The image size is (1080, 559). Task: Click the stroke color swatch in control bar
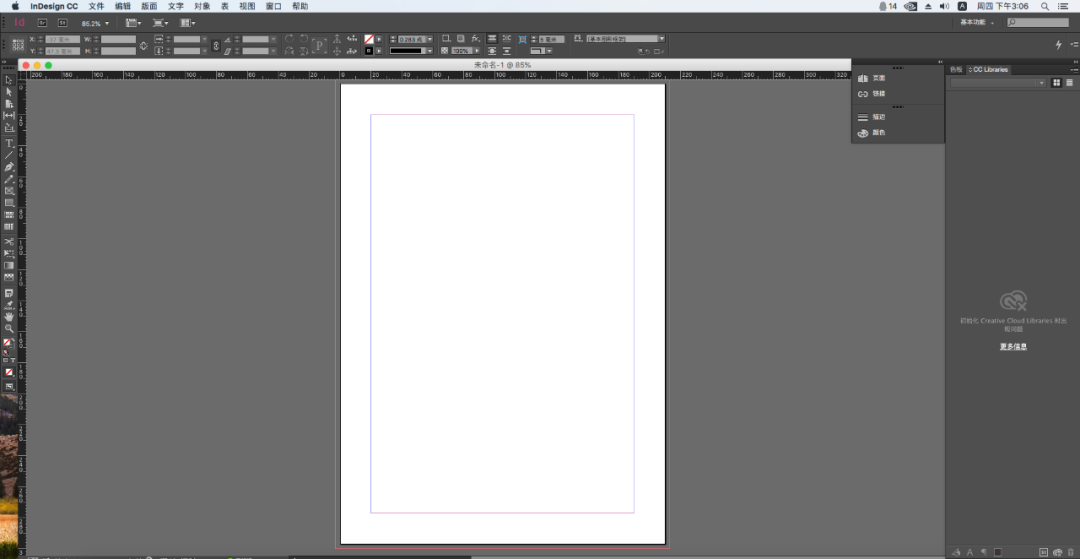pos(369,51)
